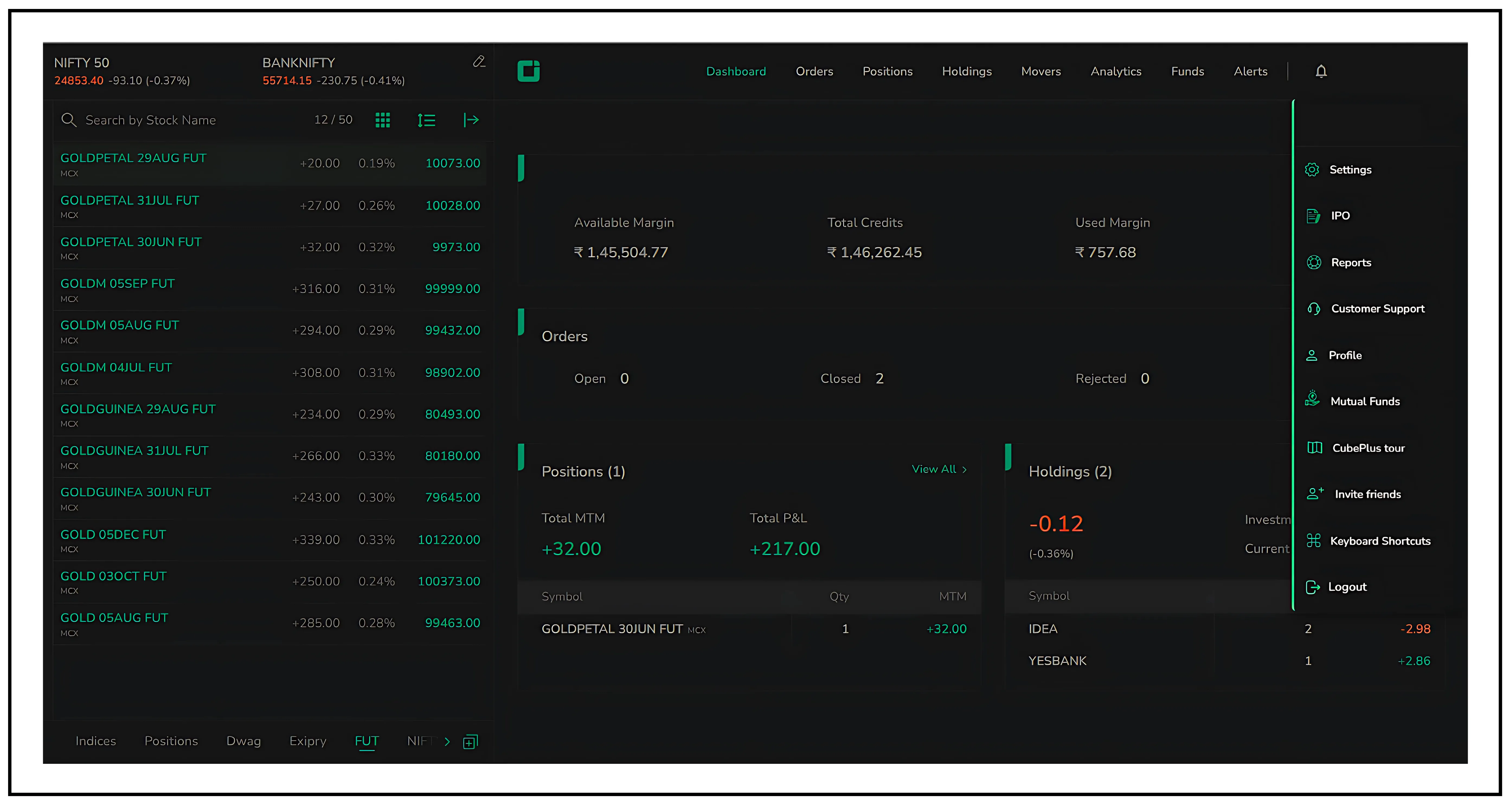Open the notifications bell icon

coord(1321,72)
